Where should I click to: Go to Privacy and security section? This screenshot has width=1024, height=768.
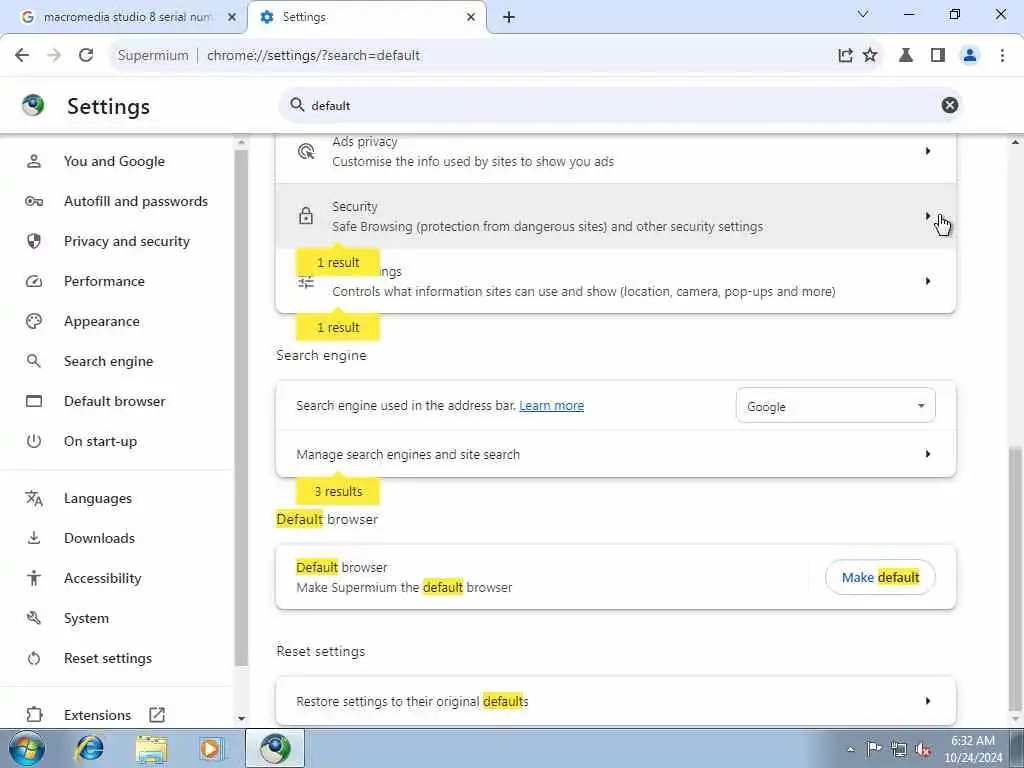(x=127, y=241)
